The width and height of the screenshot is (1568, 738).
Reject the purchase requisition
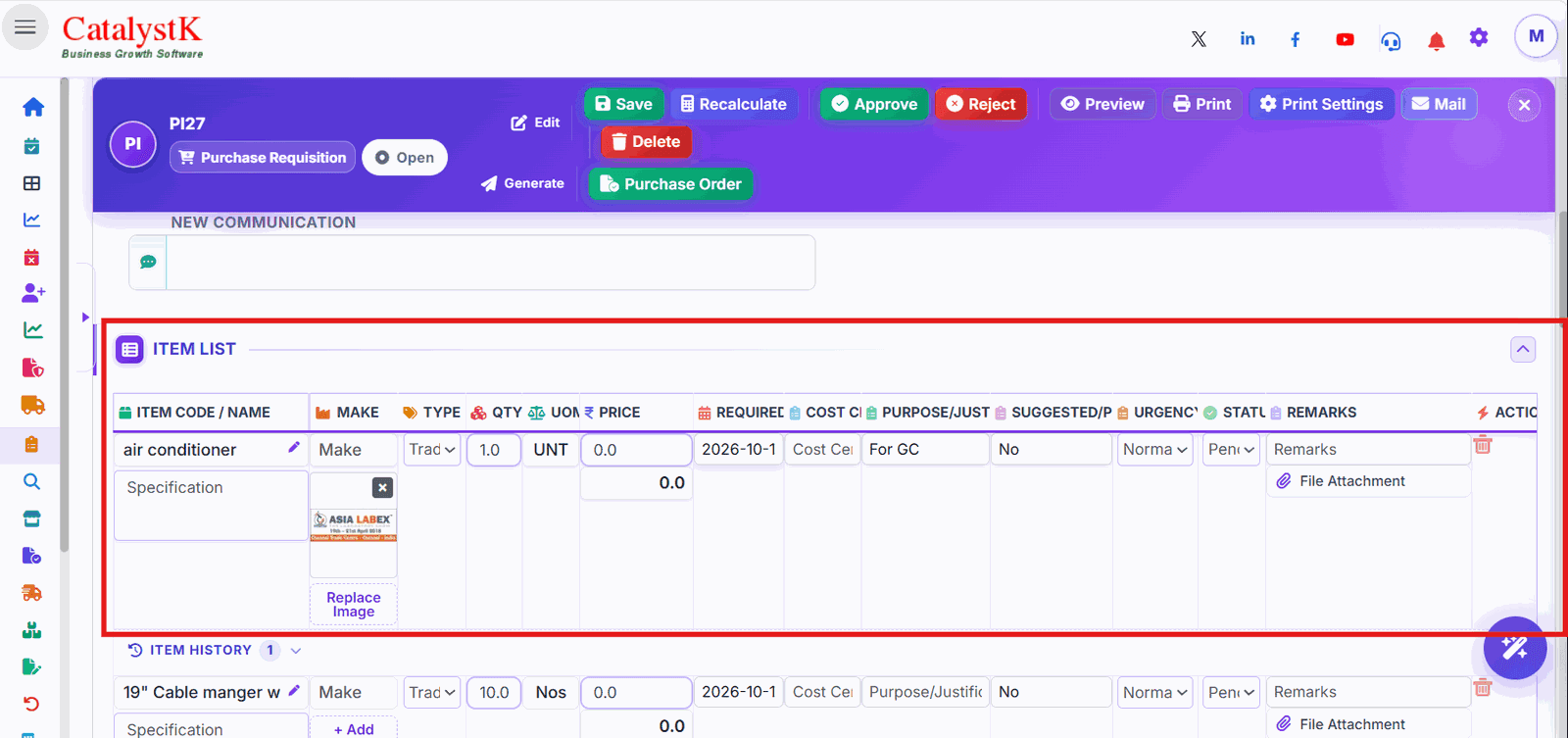coord(980,104)
